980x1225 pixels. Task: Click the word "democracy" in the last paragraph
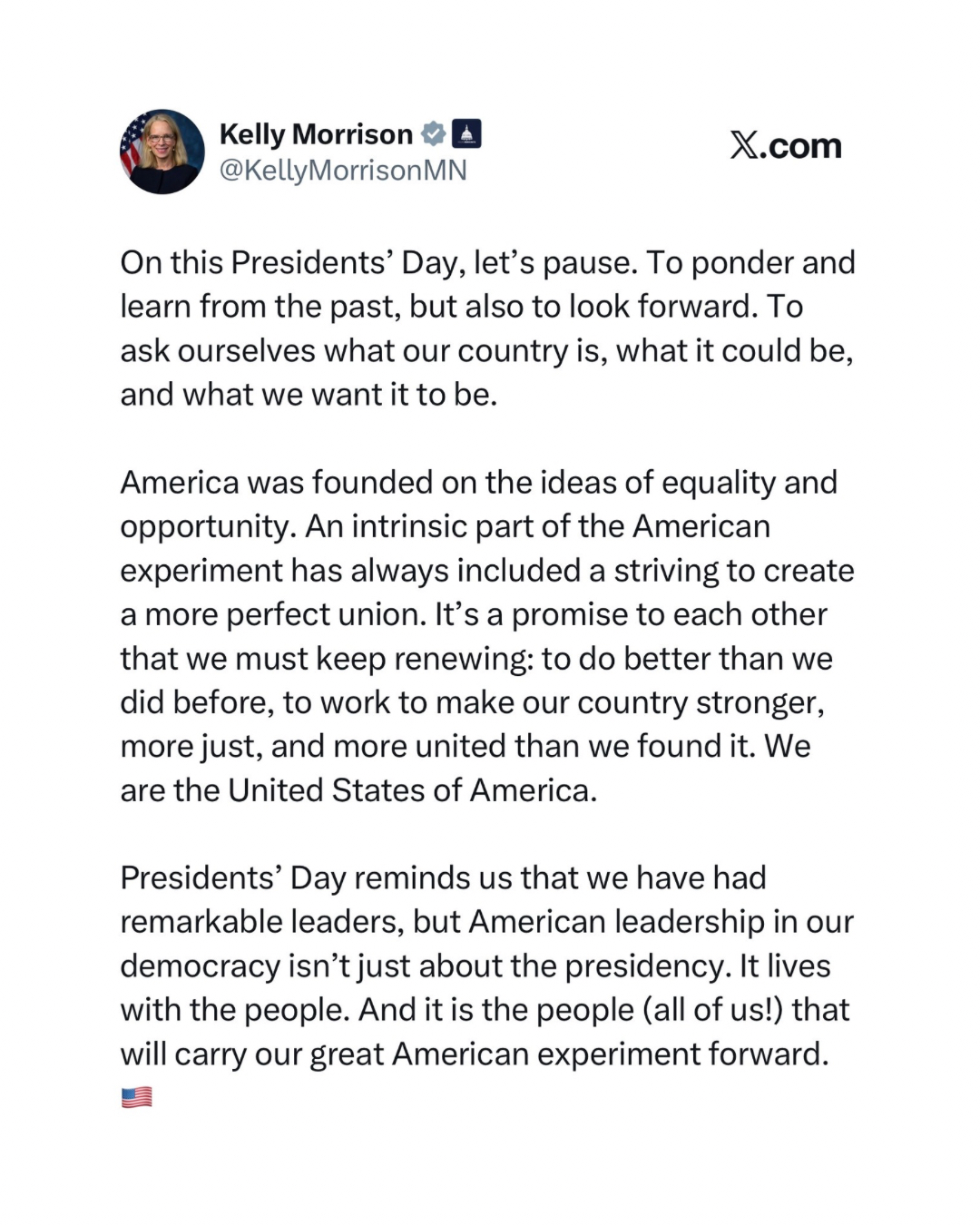(200, 966)
